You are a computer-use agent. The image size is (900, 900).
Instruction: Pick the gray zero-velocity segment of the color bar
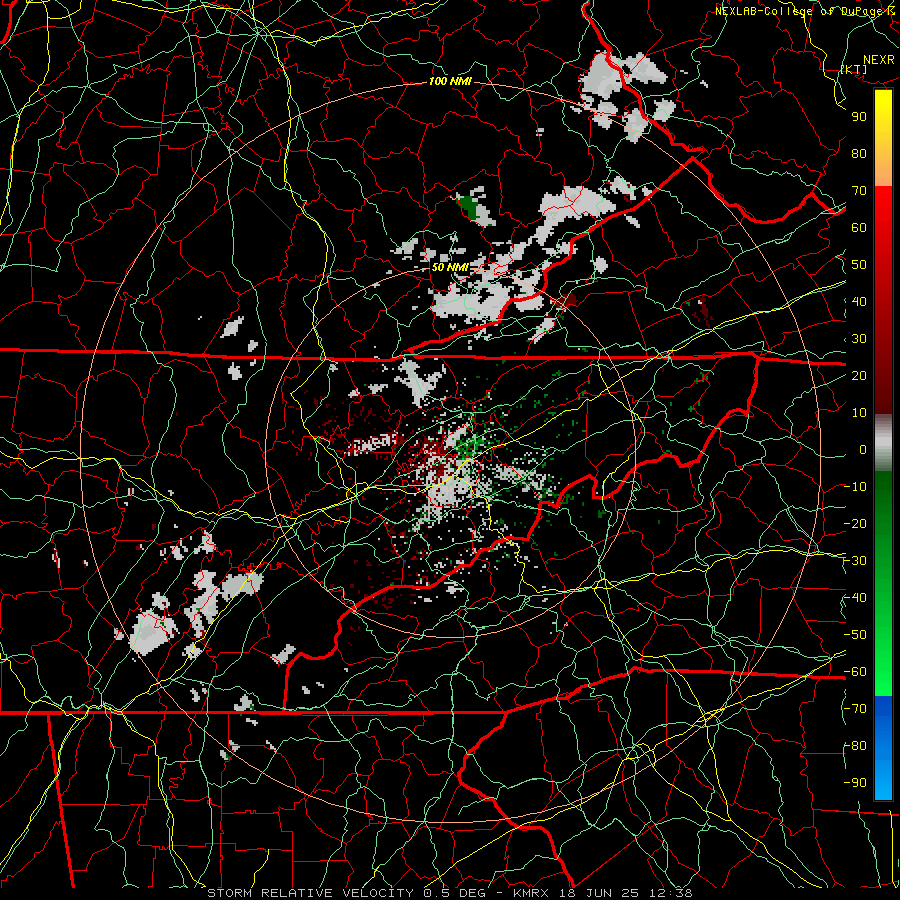pyautogui.click(x=883, y=443)
